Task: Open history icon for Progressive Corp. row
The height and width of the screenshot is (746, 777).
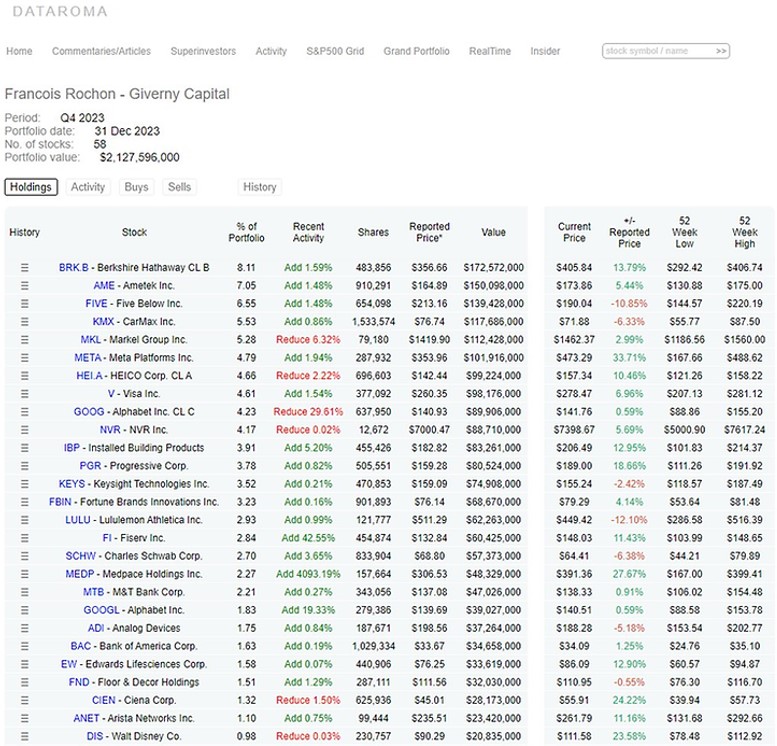Action: tap(24, 466)
